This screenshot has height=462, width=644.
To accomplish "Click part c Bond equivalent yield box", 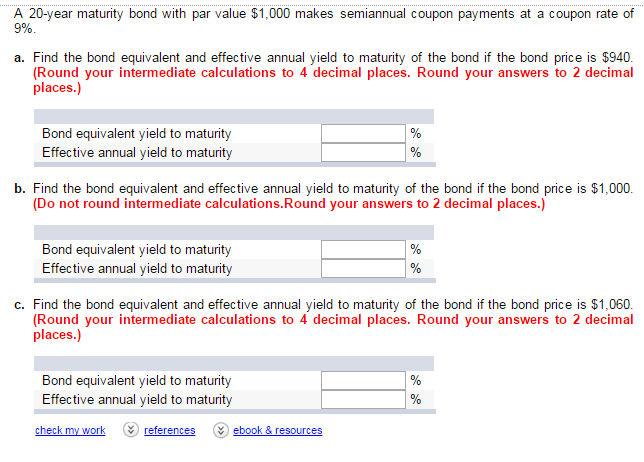I will [x=363, y=380].
